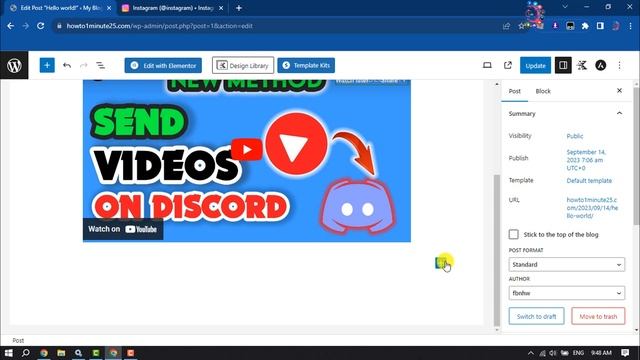Screen dimensions: 640x360
Task: Redo the last undone change
Action: point(84,65)
